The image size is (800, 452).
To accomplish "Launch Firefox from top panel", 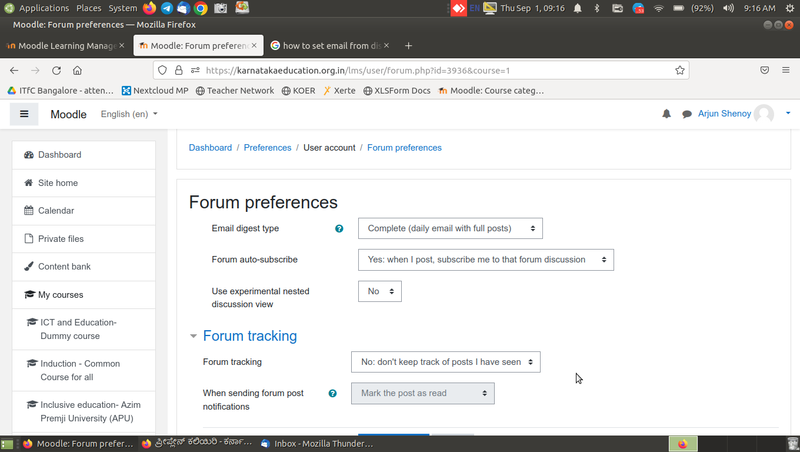I will point(149,8).
